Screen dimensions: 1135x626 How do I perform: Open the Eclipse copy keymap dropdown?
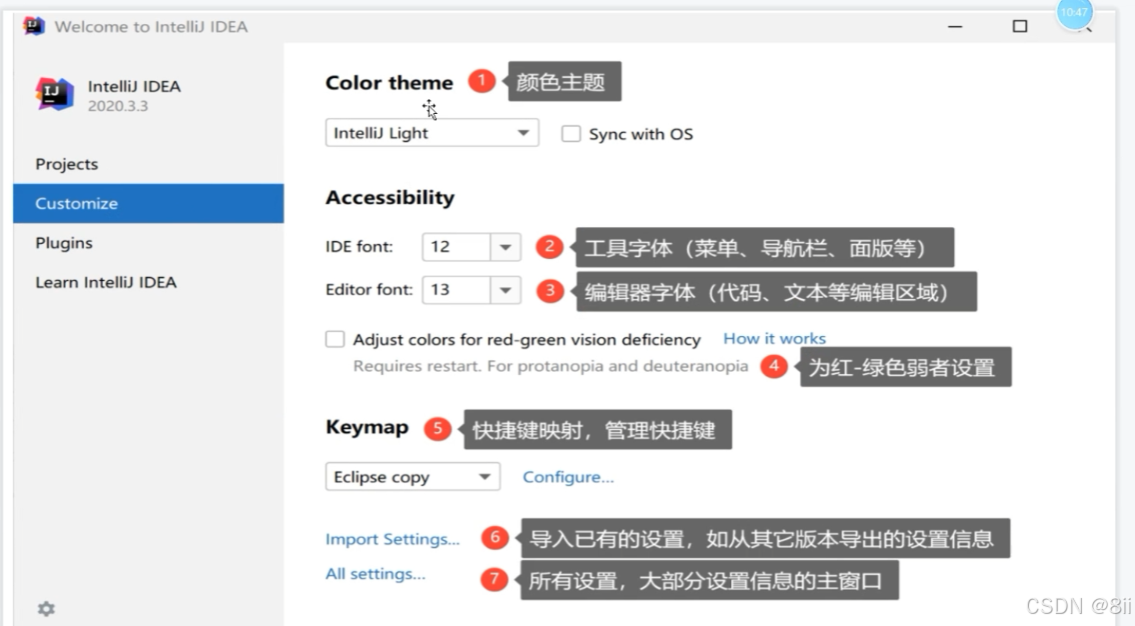click(x=413, y=477)
